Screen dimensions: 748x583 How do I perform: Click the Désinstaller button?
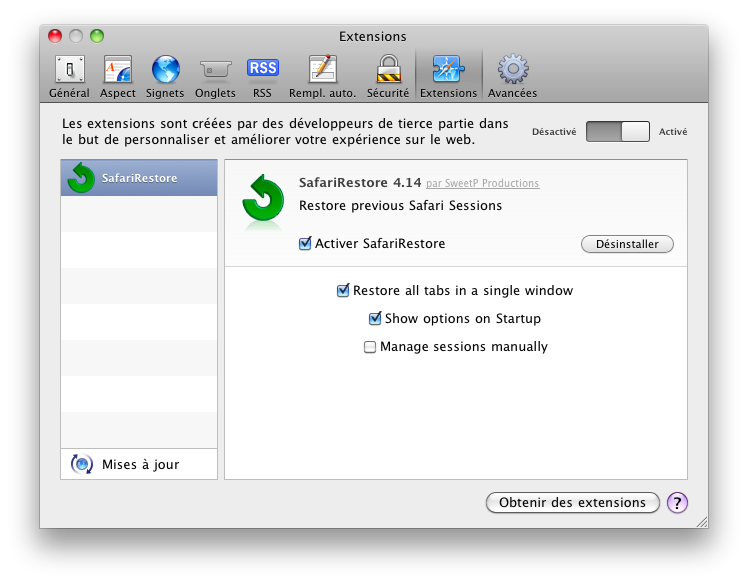[627, 244]
